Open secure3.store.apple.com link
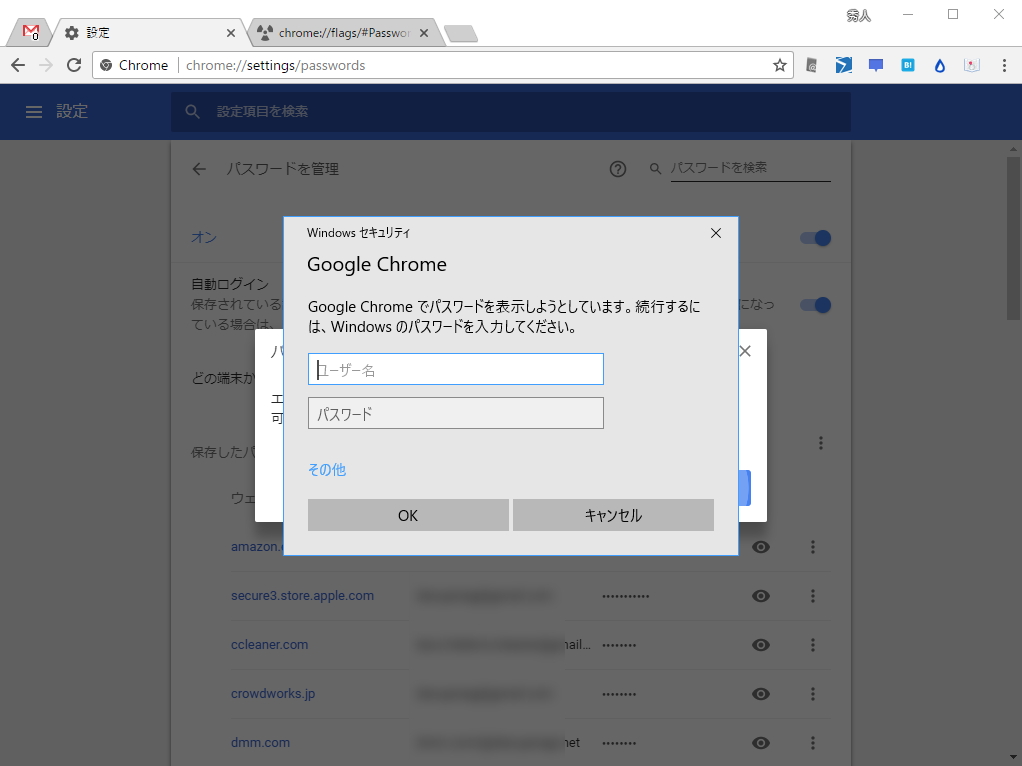Image resolution: width=1022 pixels, height=766 pixels. click(x=302, y=596)
